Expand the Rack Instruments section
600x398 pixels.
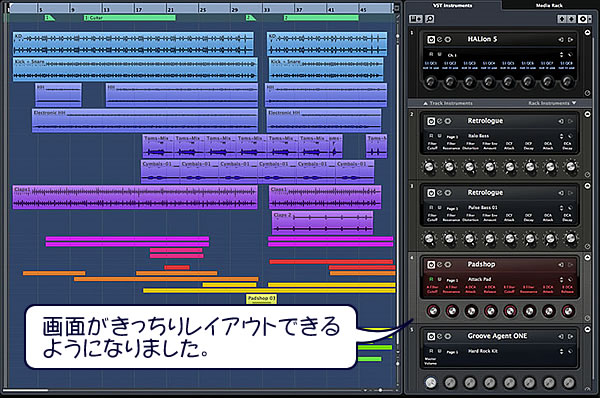point(552,103)
